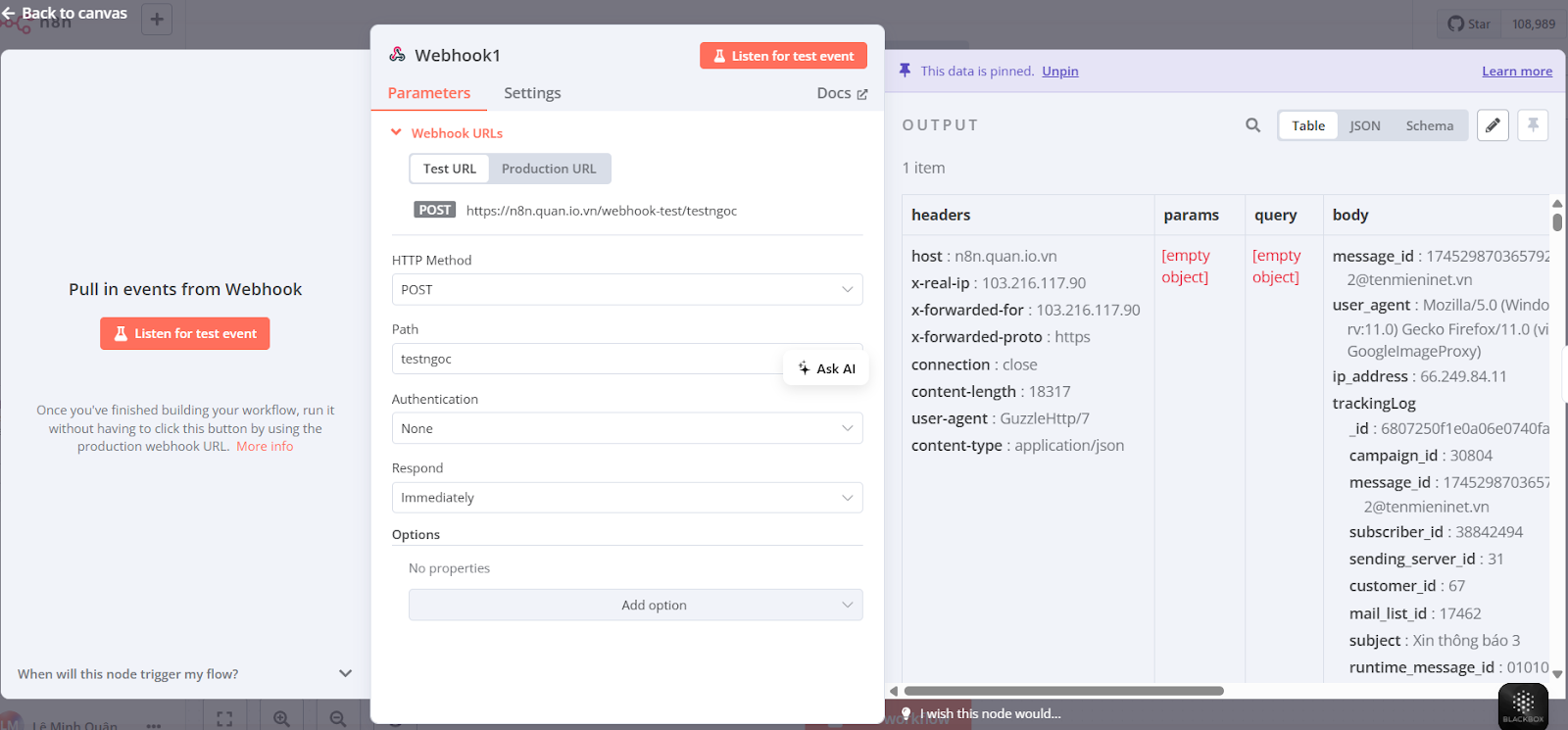Click the Blackbox assistant icon
This screenshot has height=730, width=1568.
(1523, 706)
